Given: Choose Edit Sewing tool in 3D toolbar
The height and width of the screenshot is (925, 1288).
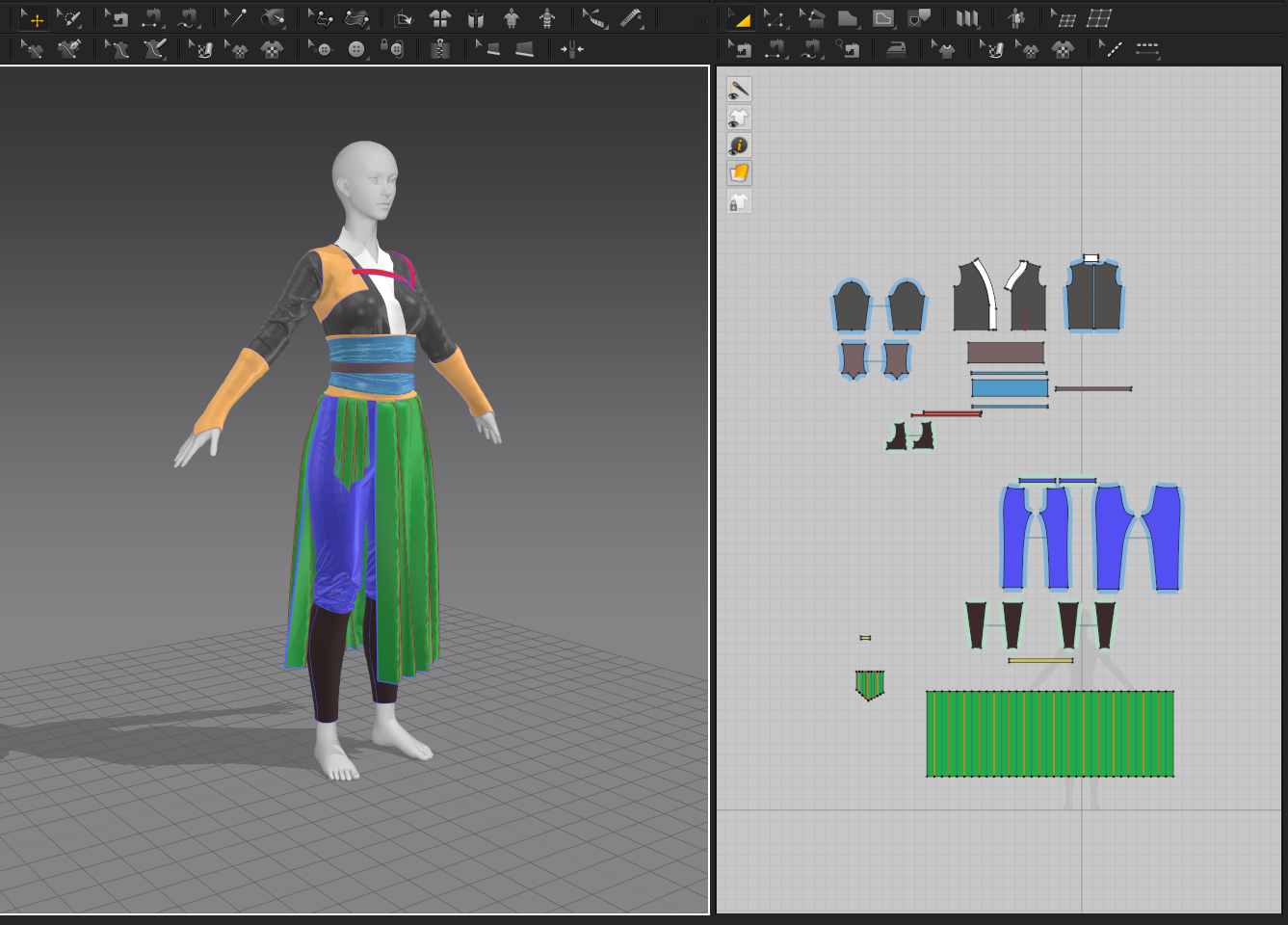Looking at the screenshot, I should 118,18.
